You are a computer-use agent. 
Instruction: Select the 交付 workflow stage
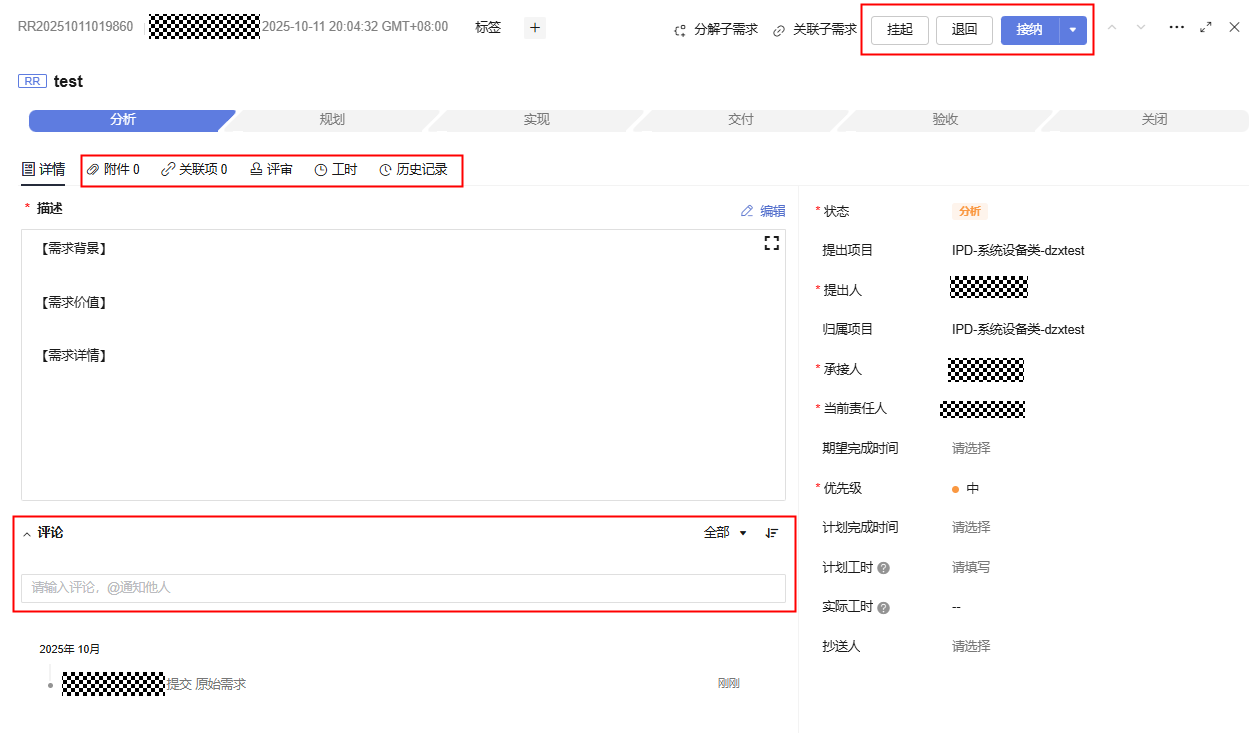pos(741,120)
